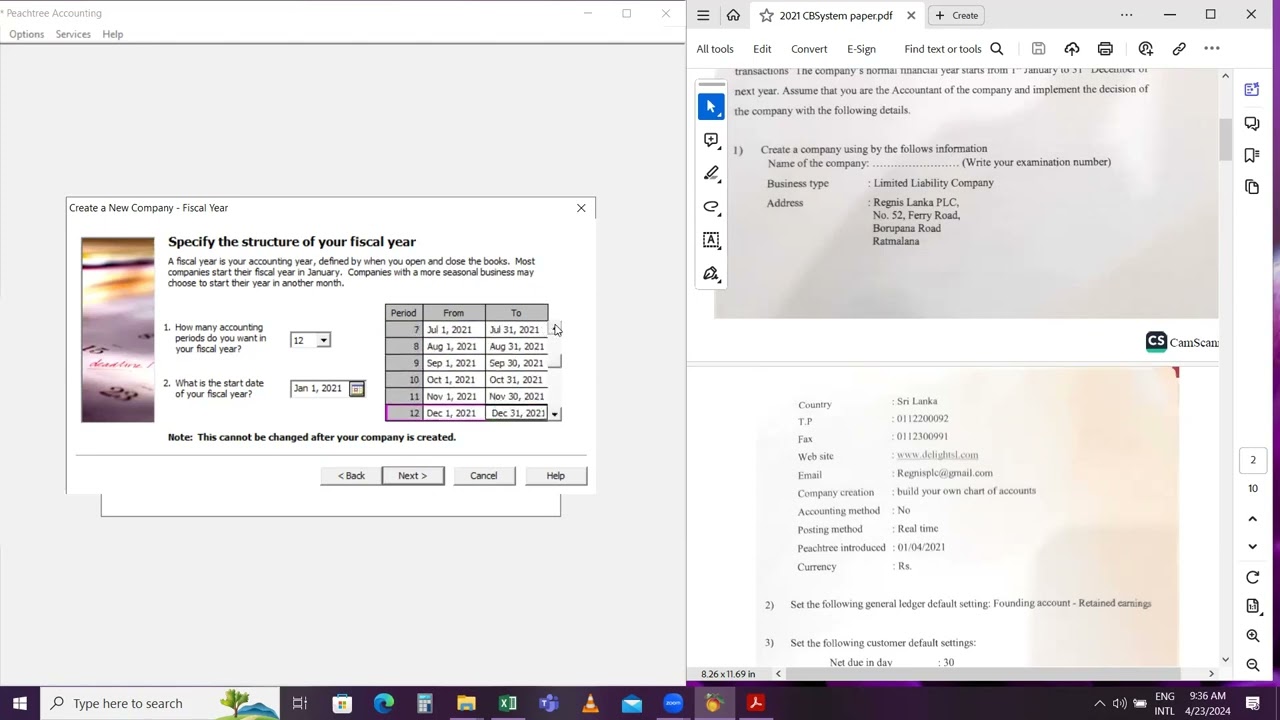Screen dimensions: 1280x720
Task: Open the Convert menu in Acrobat
Action: coord(809,49)
